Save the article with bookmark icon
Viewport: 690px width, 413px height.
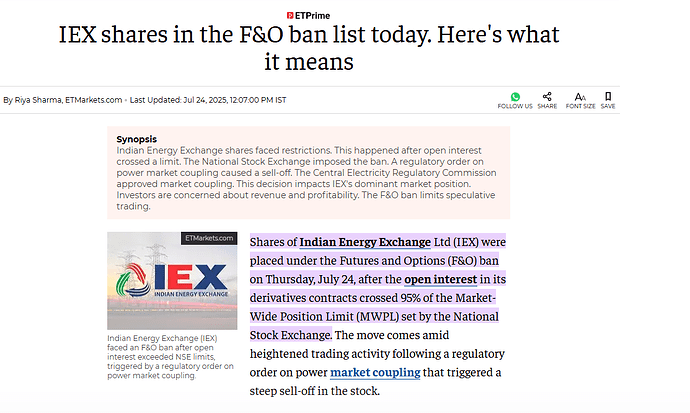pos(608,96)
